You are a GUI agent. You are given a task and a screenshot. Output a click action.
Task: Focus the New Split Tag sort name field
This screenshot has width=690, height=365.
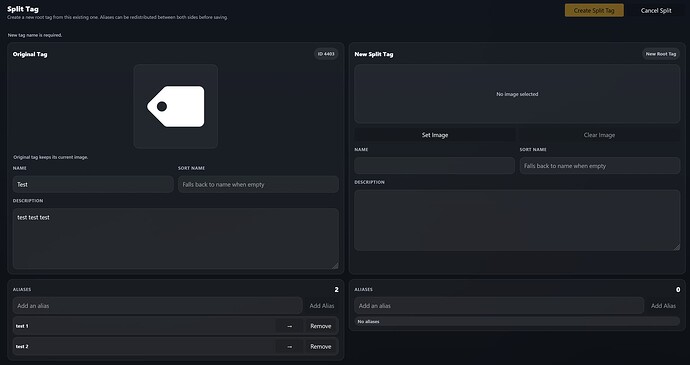(600, 166)
